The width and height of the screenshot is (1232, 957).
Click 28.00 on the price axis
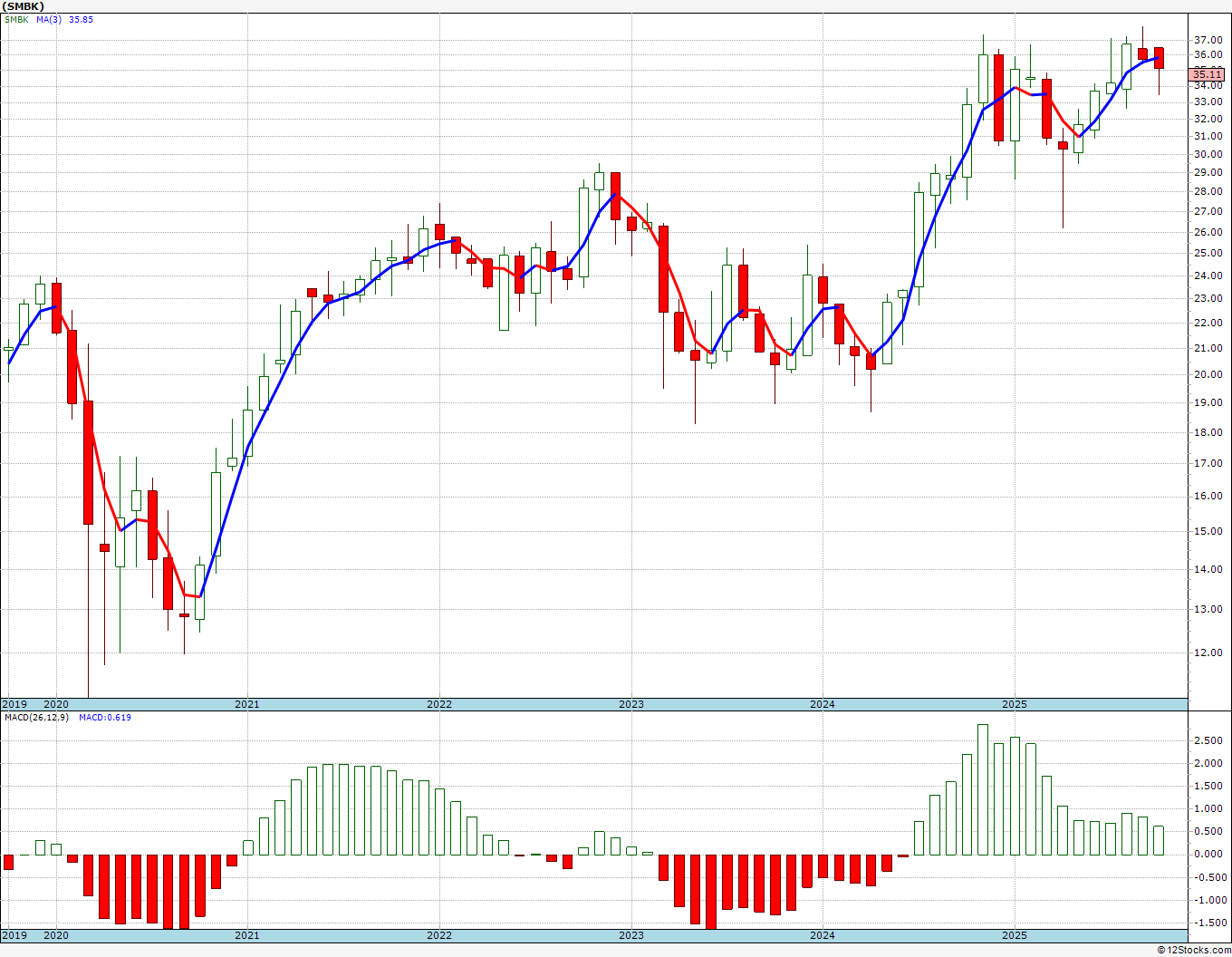click(x=1208, y=191)
